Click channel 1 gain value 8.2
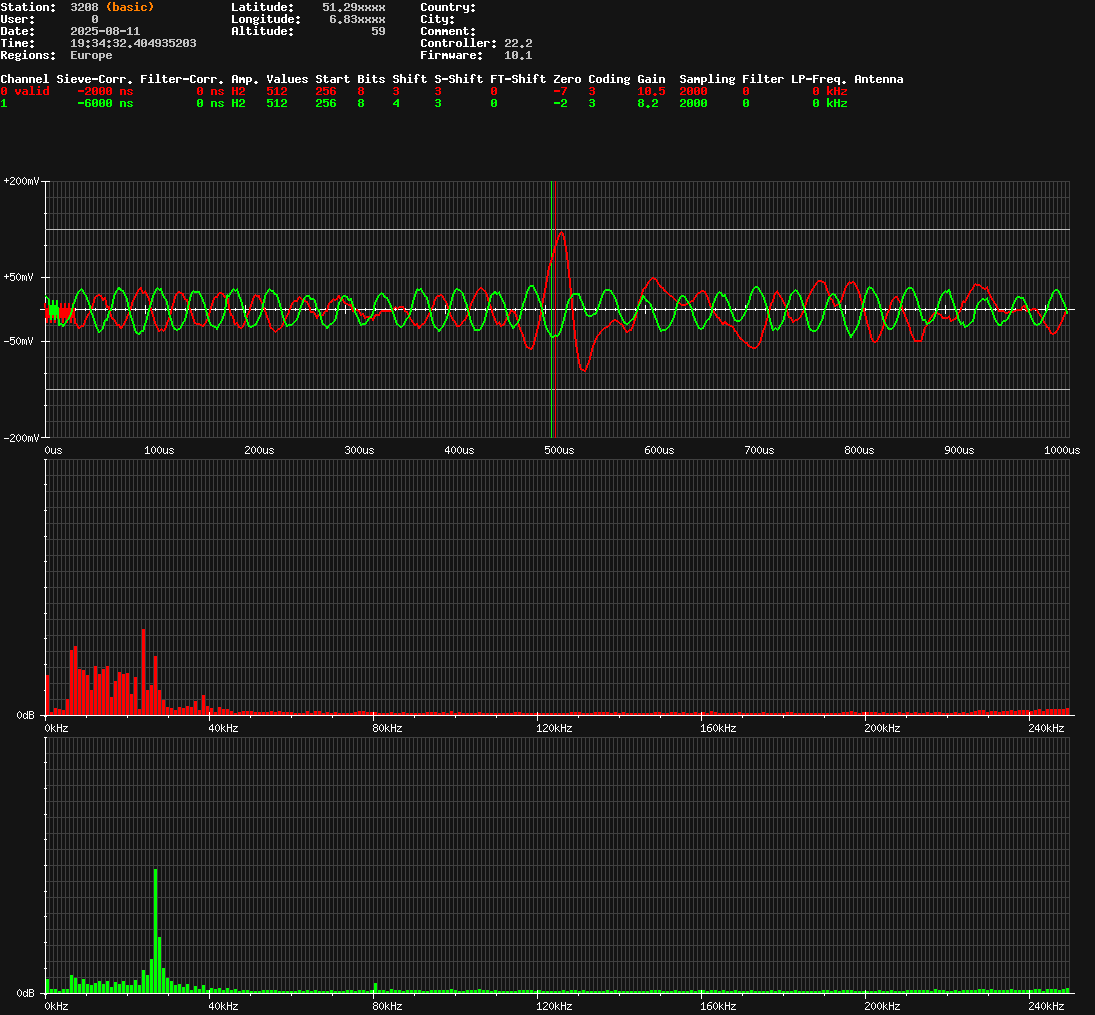This screenshot has height=1015, width=1095. (x=648, y=103)
